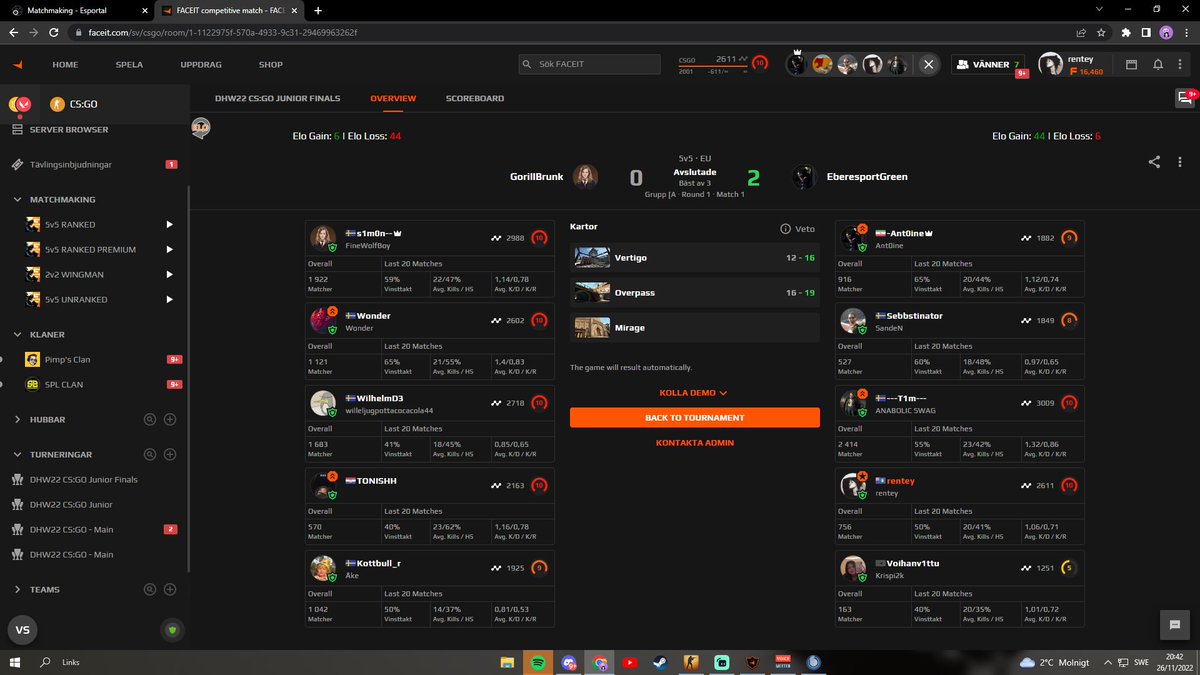Image resolution: width=1200 pixels, height=675 pixels.
Task: Open YouTube app from the taskbar
Action: (x=630, y=662)
